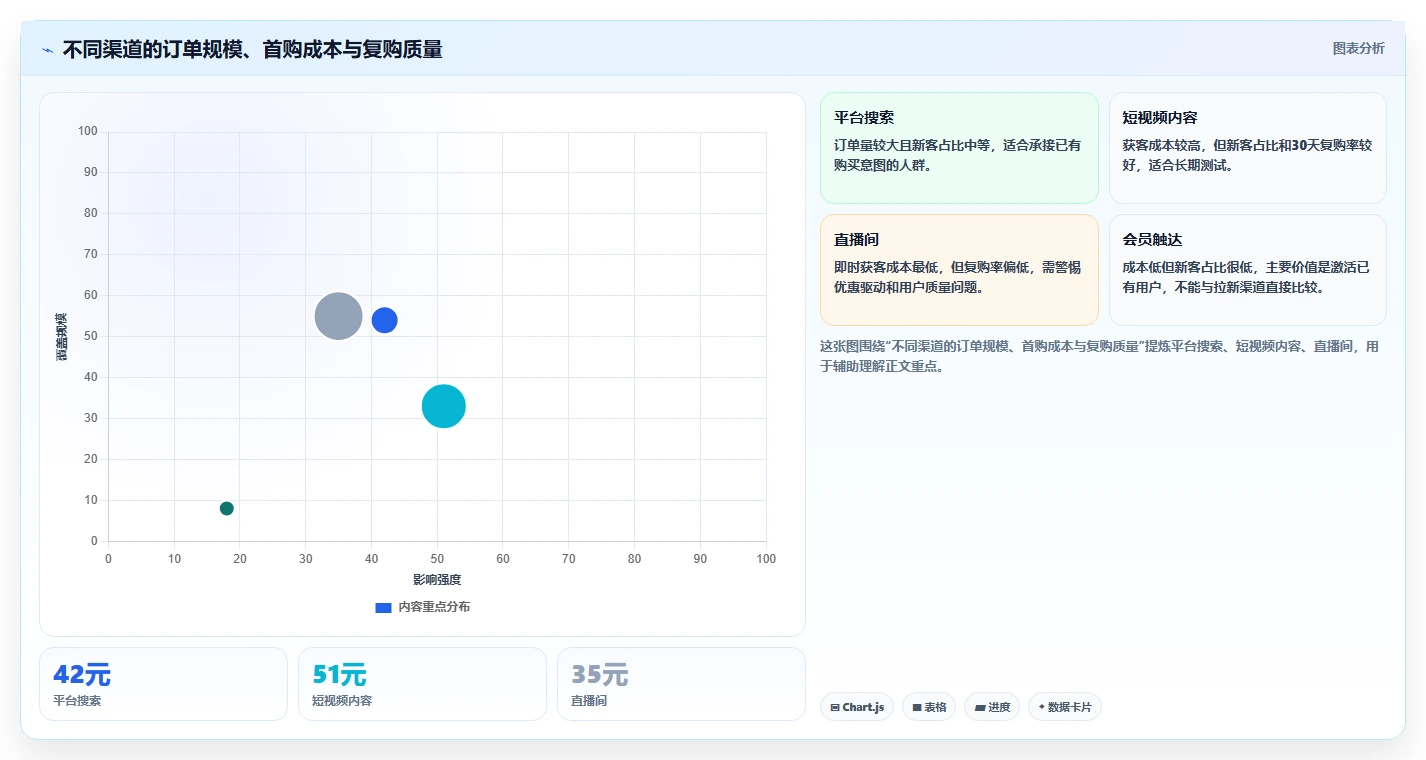Click the 影响强度 x-axis title
Viewport: 1426px width, 760px height.
tap(437, 580)
